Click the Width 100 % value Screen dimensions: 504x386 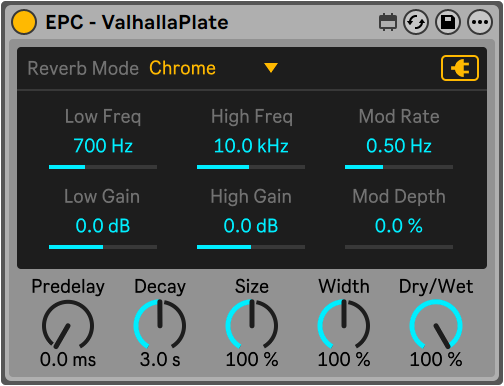pyautogui.click(x=344, y=360)
